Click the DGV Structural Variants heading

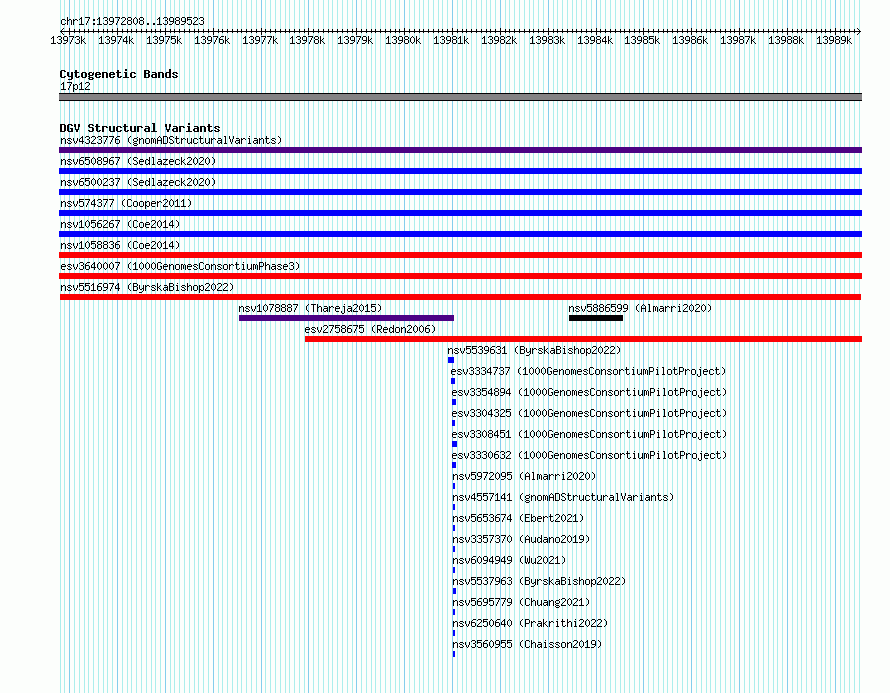pyautogui.click(x=140, y=128)
